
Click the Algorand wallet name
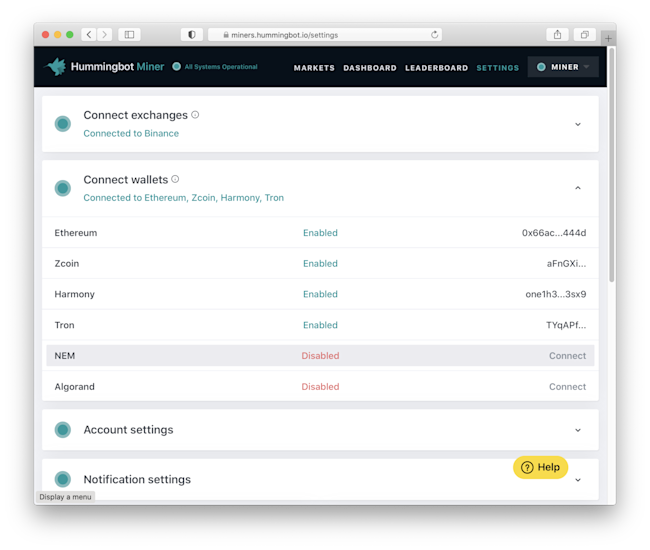(x=75, y=387)
